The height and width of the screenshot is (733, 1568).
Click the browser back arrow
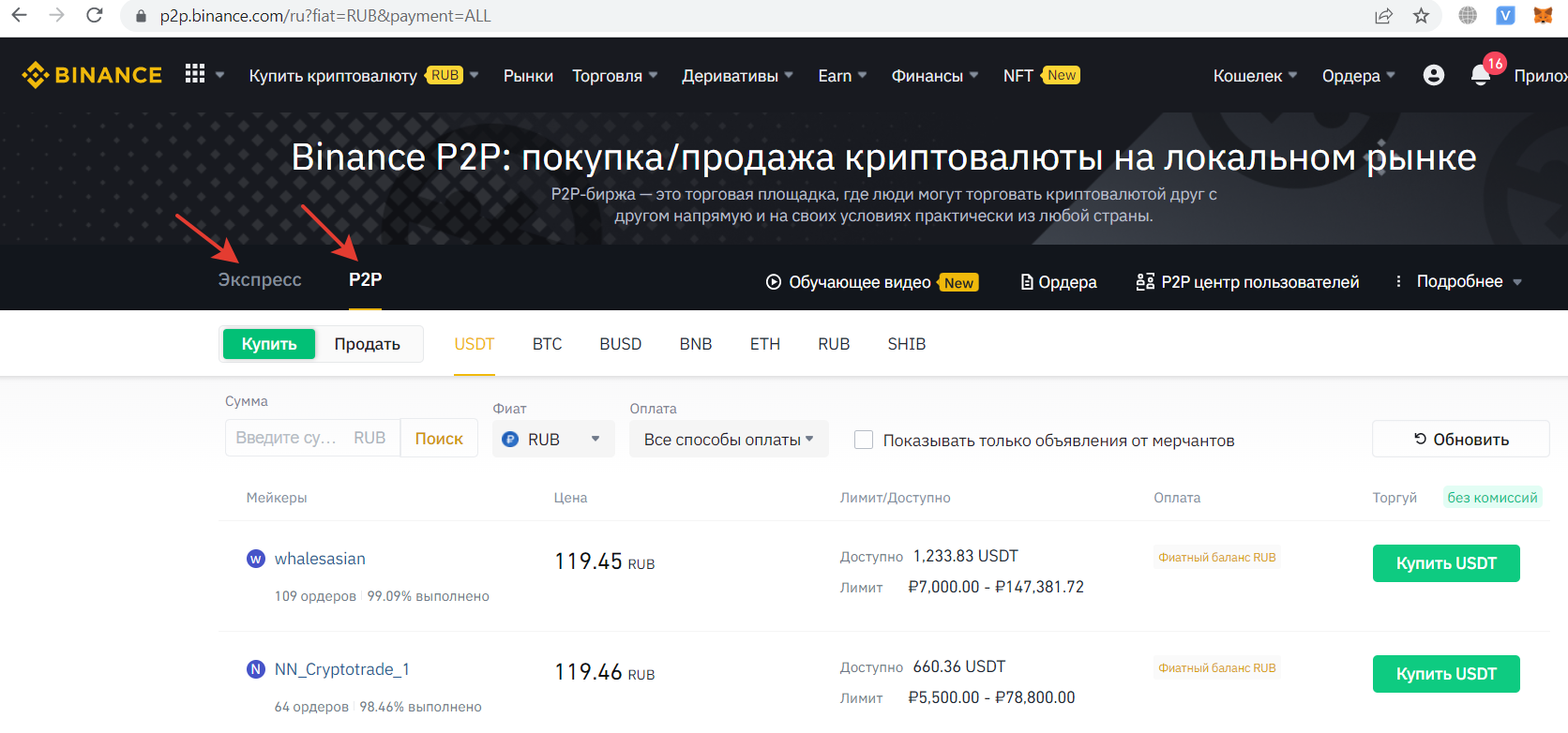tap(19, 15)
